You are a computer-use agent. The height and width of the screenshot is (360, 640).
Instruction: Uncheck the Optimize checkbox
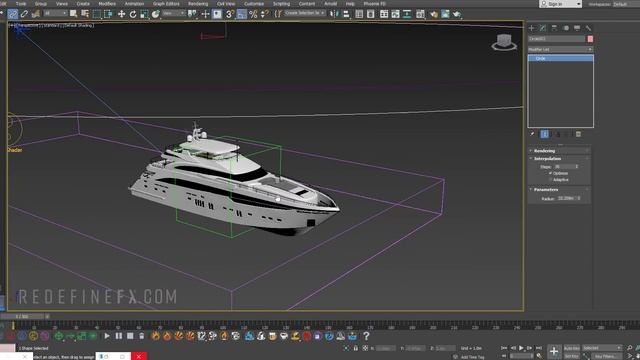(550, 173)
